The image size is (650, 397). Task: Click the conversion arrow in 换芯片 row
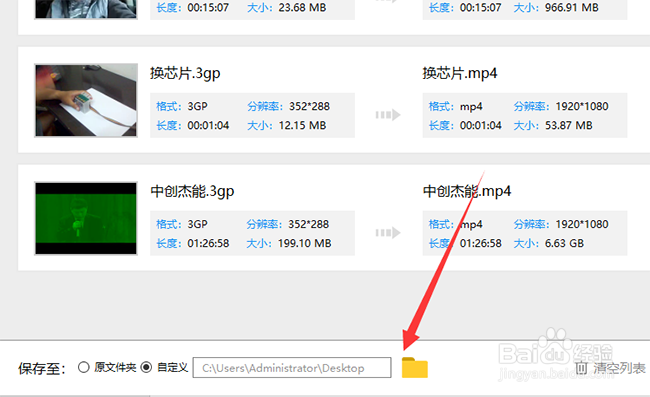point(388,115)
